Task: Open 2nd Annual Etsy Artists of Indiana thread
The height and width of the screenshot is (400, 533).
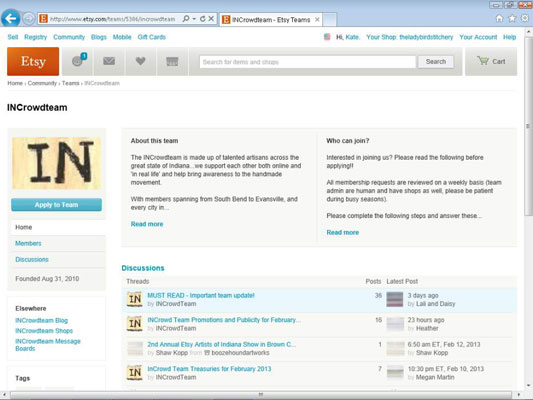Action: (x=222, y=344)
